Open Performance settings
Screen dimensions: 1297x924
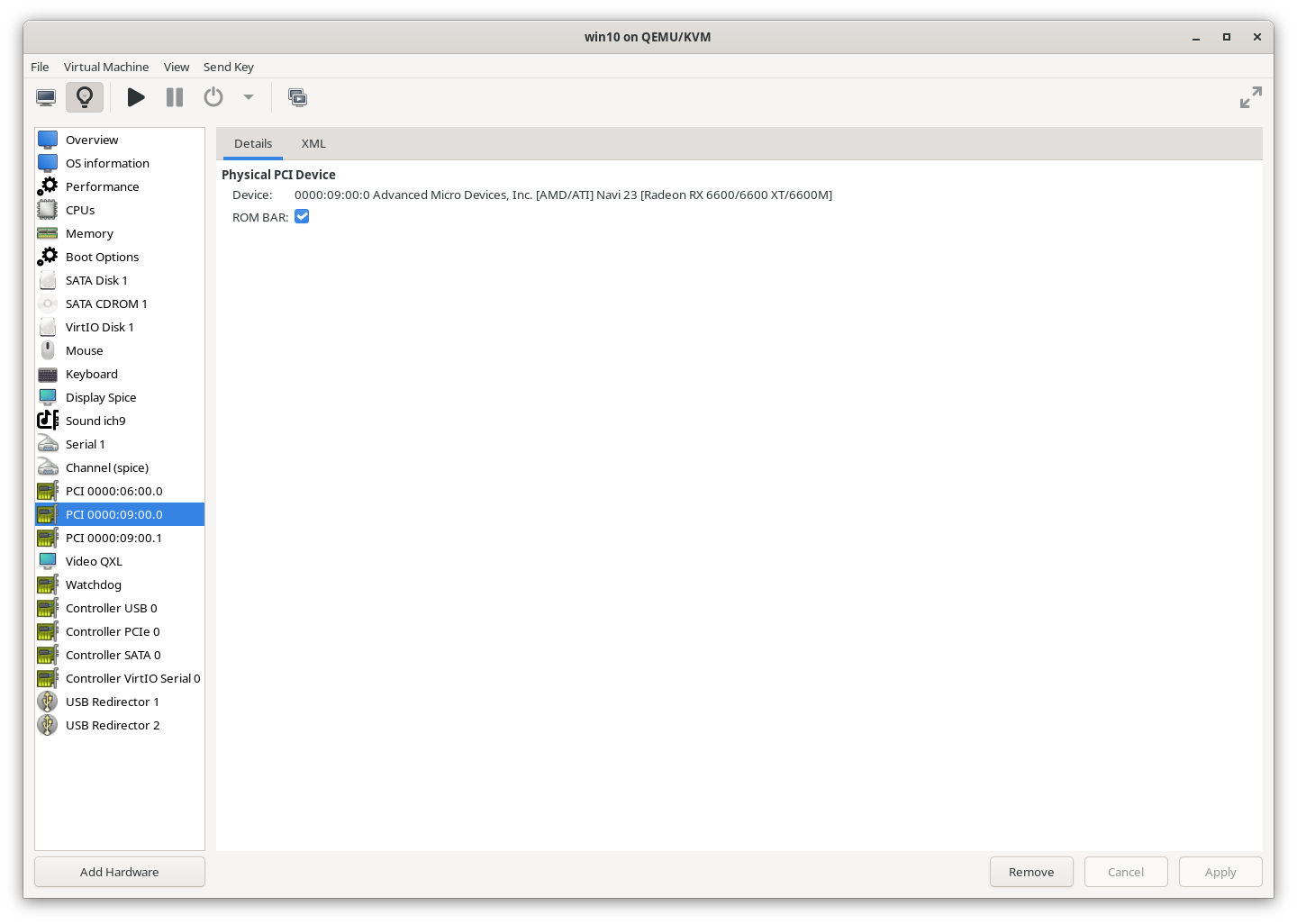tap(120, 186)
